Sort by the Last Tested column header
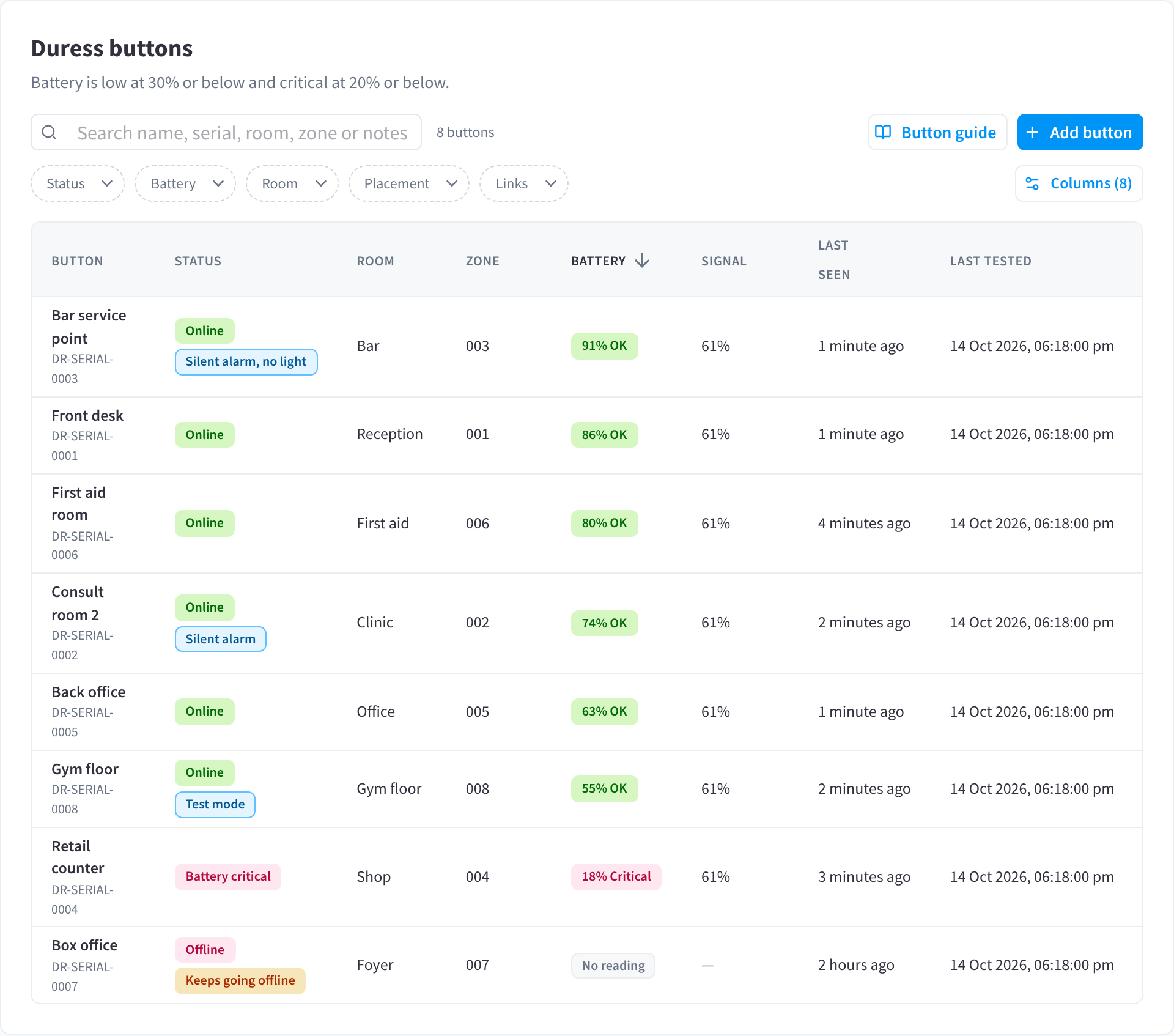The width and height of the screenshot is (1174, 1036). tap(991, 261)
